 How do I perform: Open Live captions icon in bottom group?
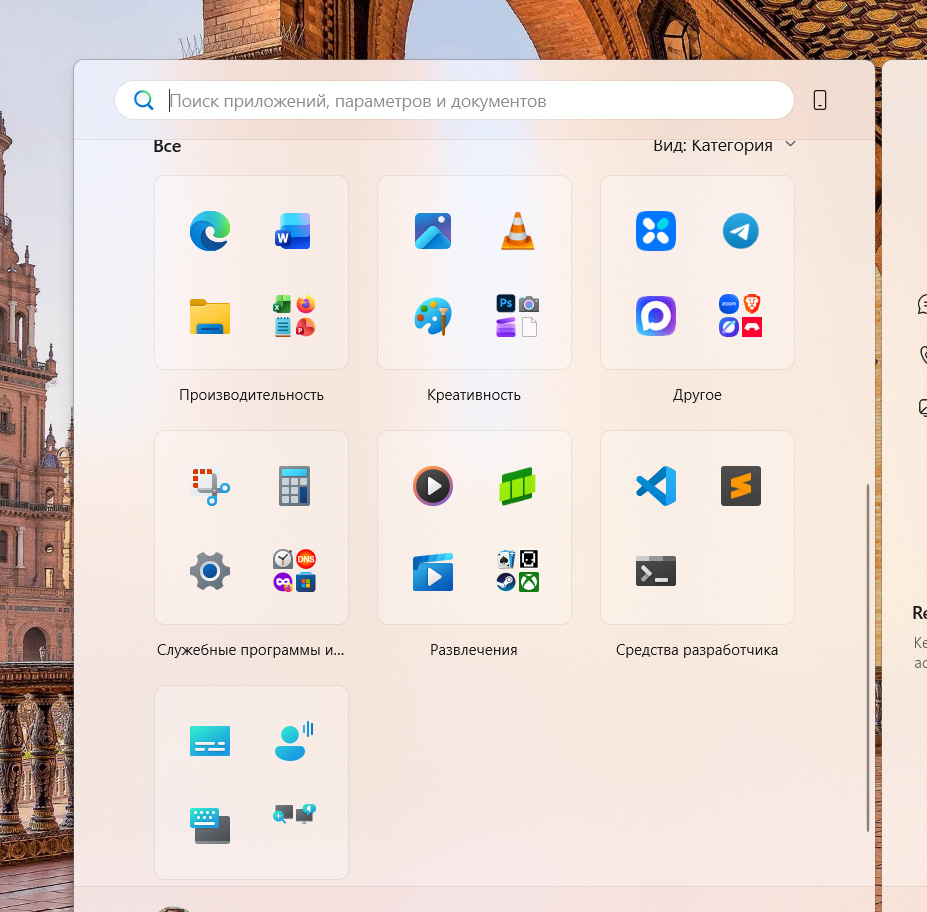click(x=210, y=741)
